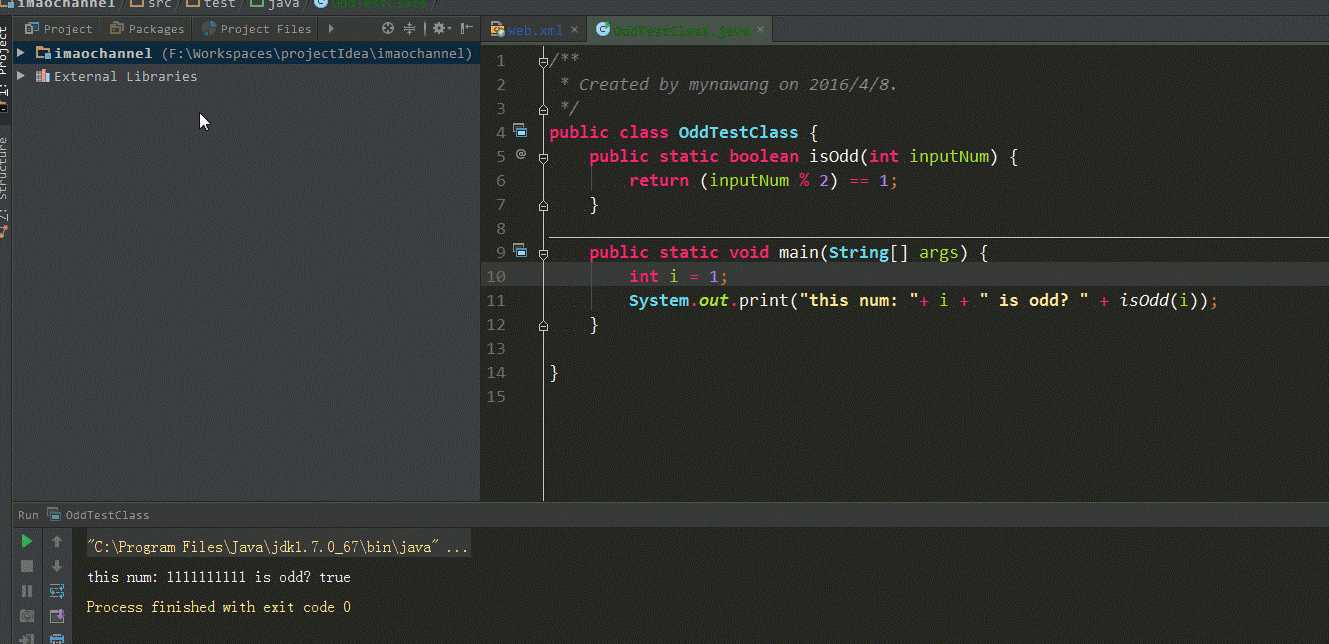Screen dimensions: 1329x644
Task: Switch to the Packages view tab
Action: (148, 29)
